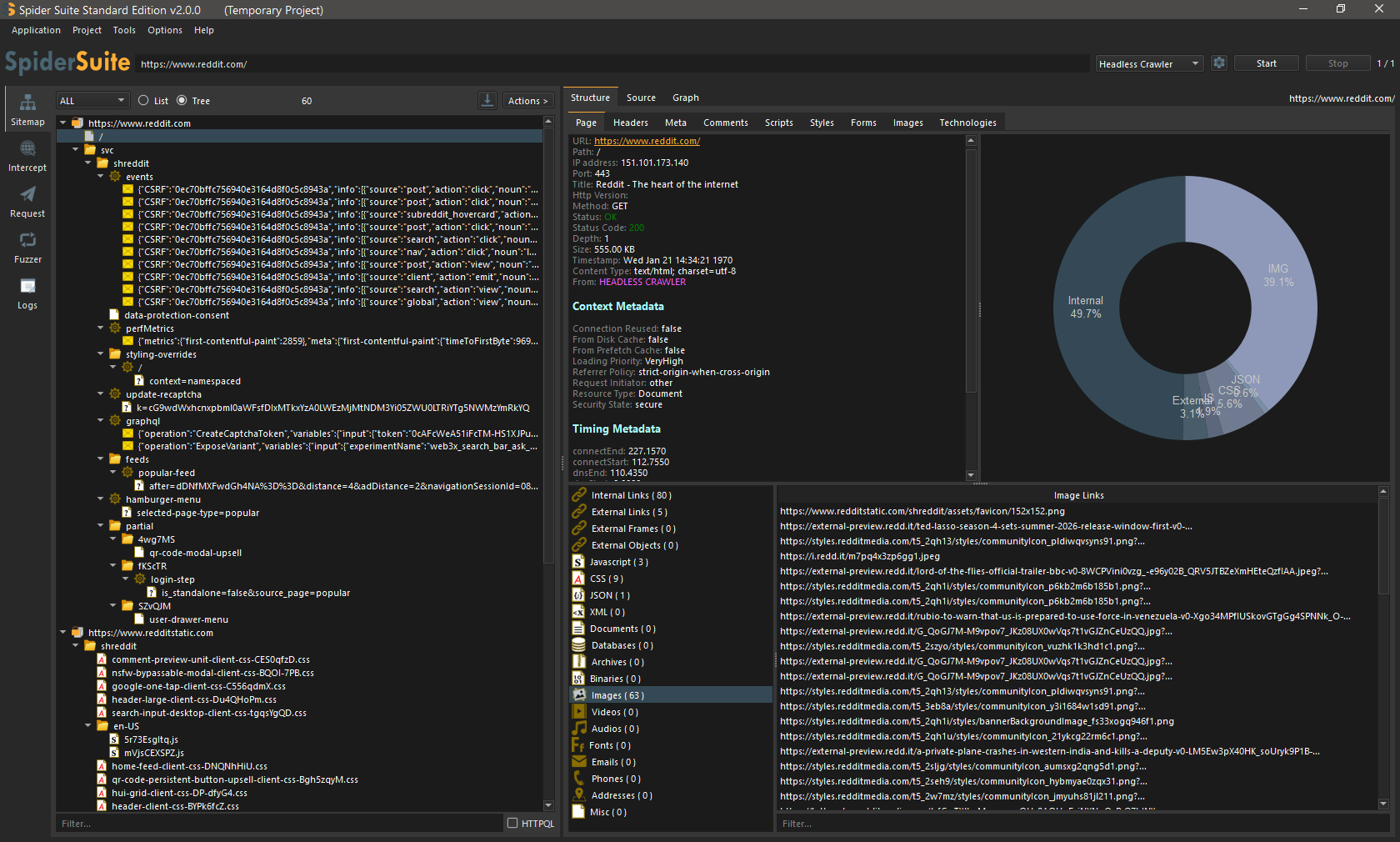
Task: Open the ALL filter dropdown
Action: pyautogui.click(x=92, y=101)
